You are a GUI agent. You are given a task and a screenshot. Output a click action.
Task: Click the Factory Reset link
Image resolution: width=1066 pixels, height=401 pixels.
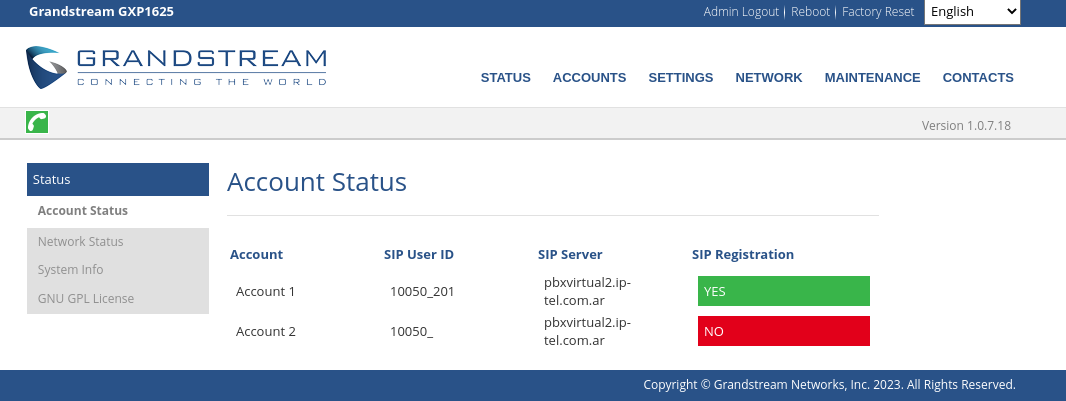[878, 12]
